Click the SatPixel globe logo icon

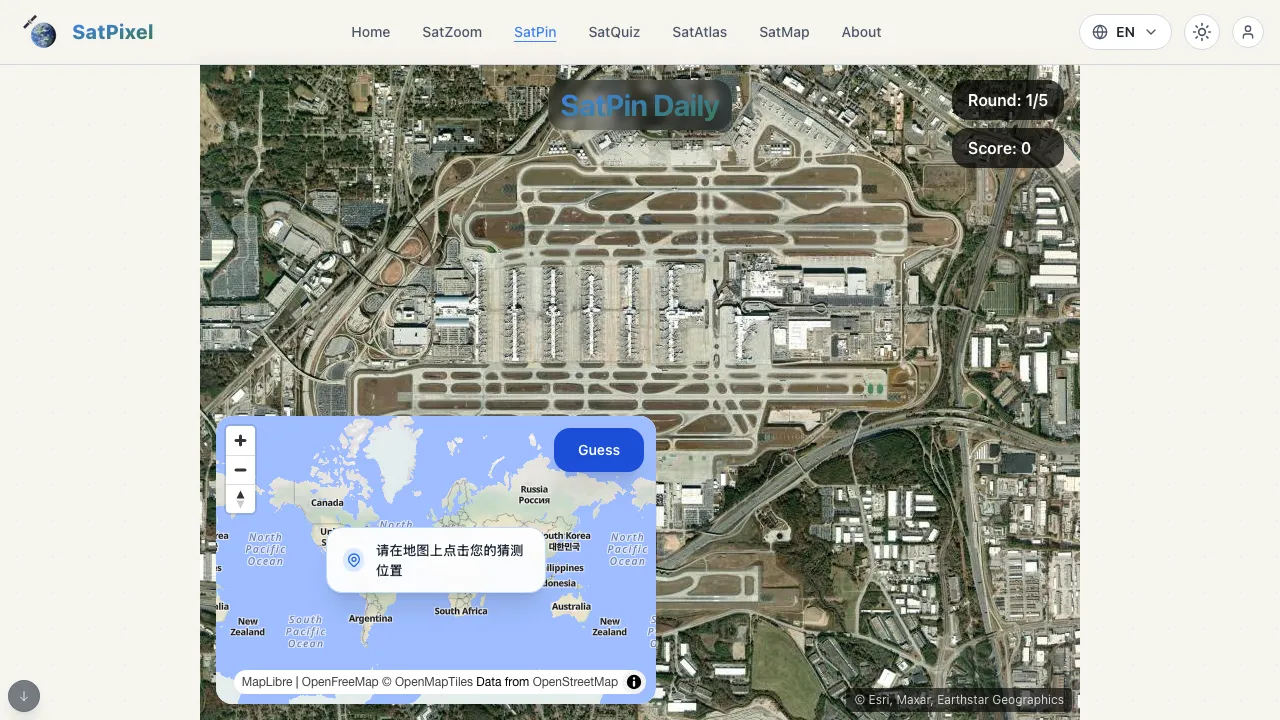coord(40,32)
